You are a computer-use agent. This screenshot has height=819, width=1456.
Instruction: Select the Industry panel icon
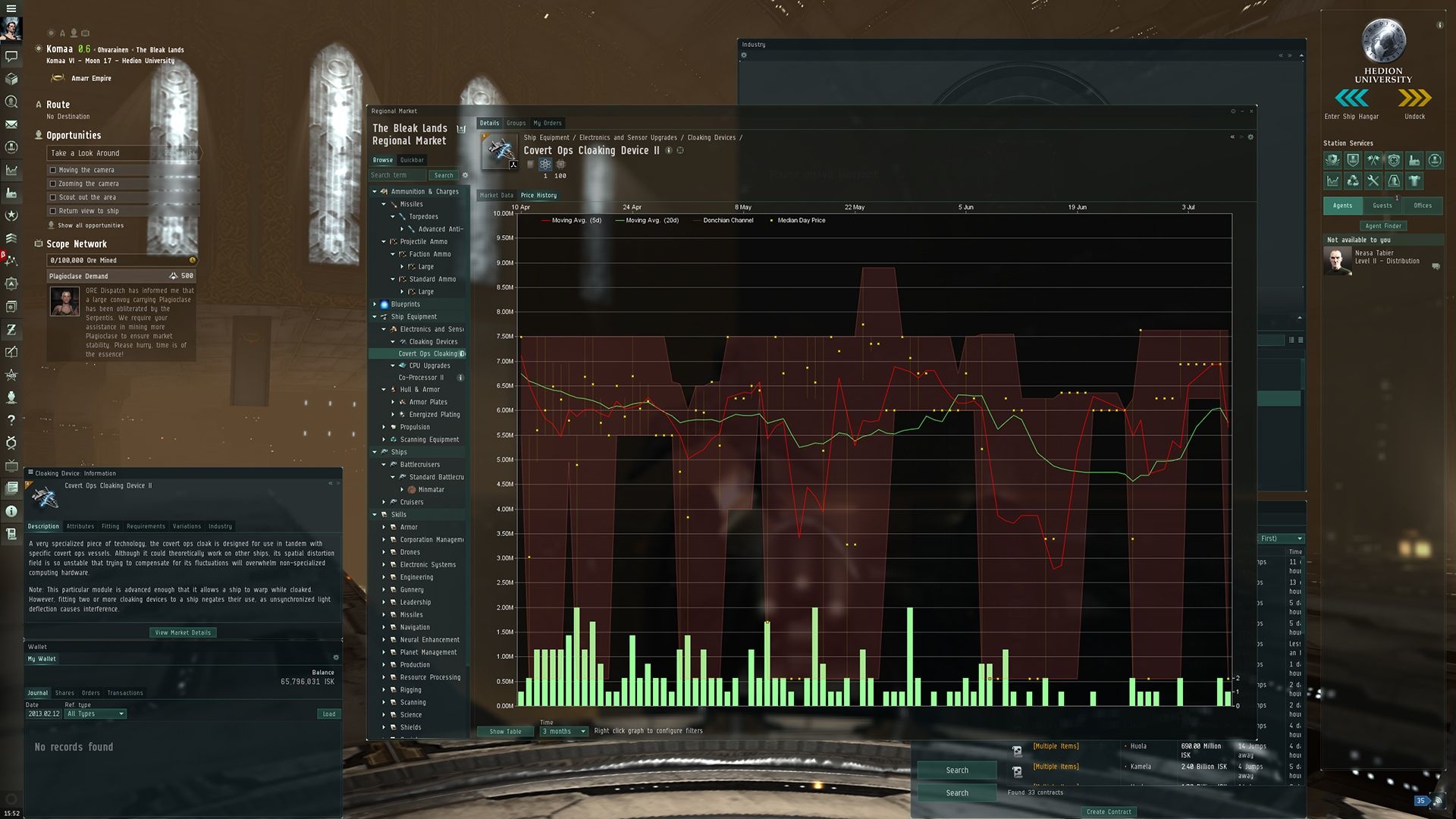coord(11,192)
